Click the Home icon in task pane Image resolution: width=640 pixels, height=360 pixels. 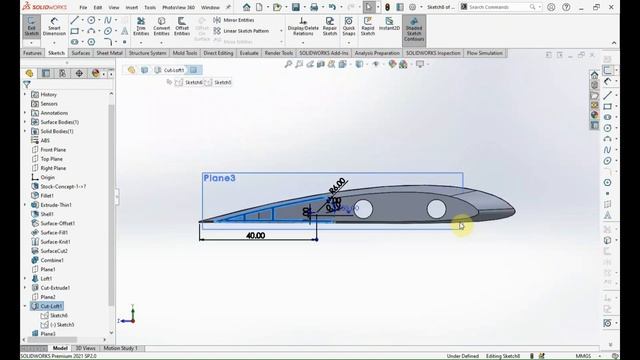pos(594,75)
